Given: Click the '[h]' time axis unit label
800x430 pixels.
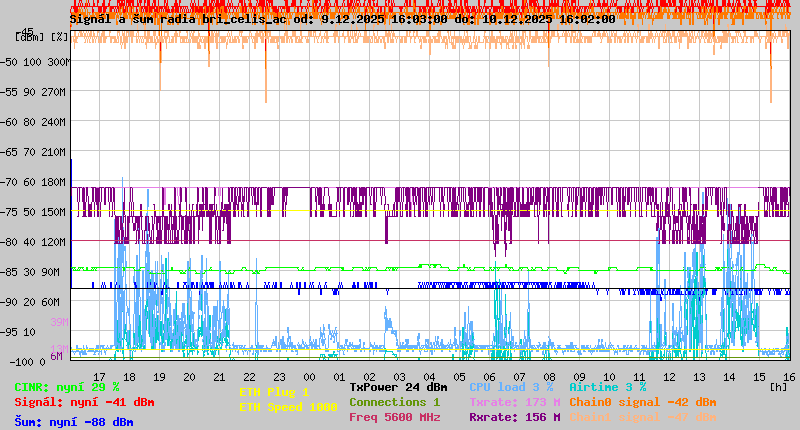Looking at the screenshot, I should pyautogui.click(x=778, y=387).
